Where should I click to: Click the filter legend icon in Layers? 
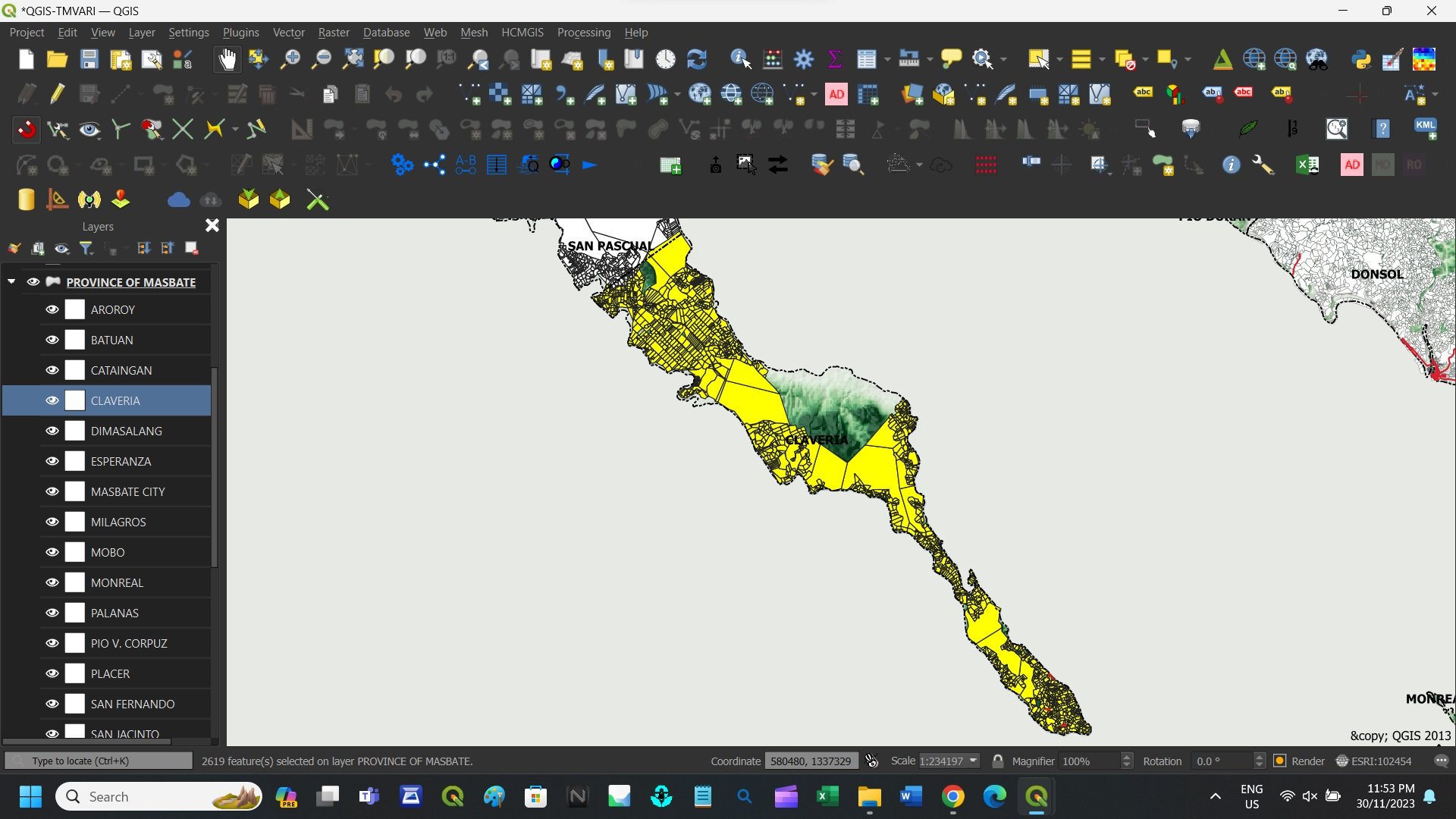86,248
